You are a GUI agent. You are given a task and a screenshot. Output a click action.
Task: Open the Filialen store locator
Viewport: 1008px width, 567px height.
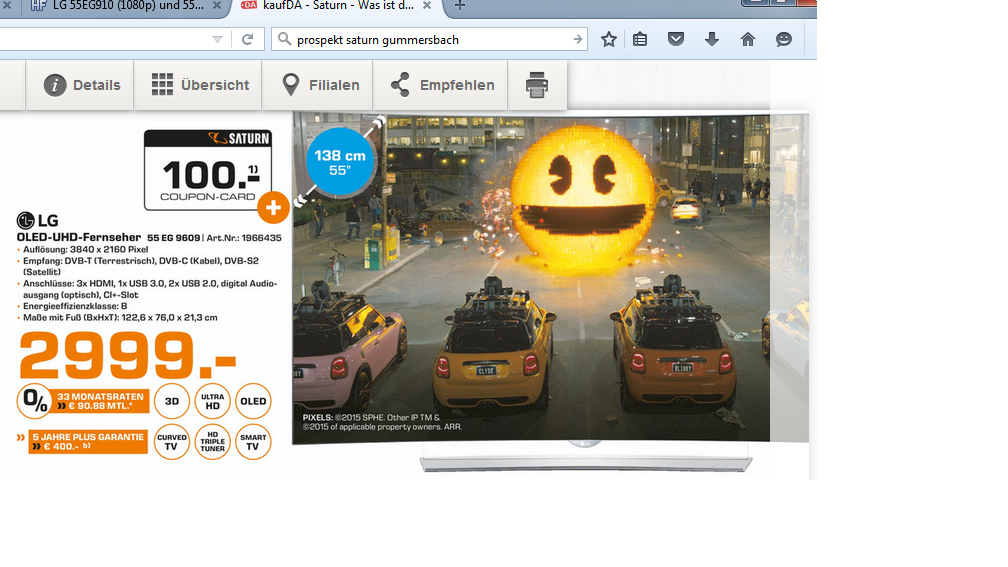click(x=318, y=85)
